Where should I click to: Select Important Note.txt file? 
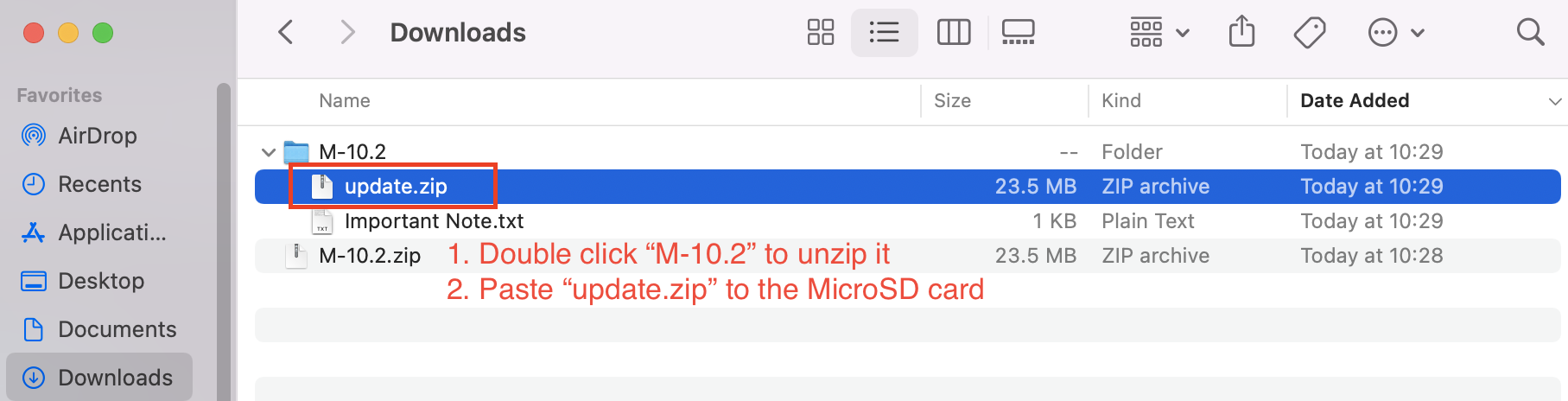[434, 221]
